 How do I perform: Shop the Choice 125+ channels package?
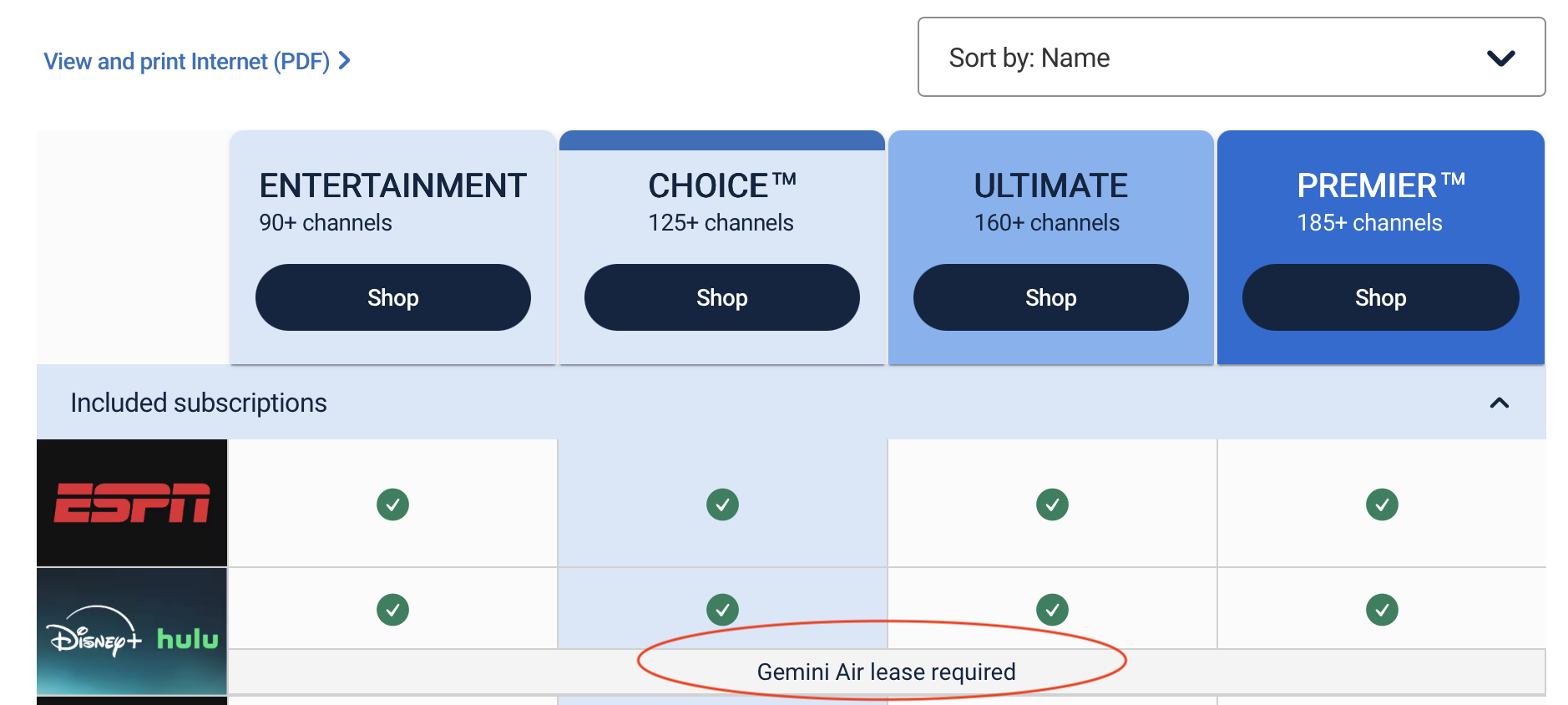(722, 297)
